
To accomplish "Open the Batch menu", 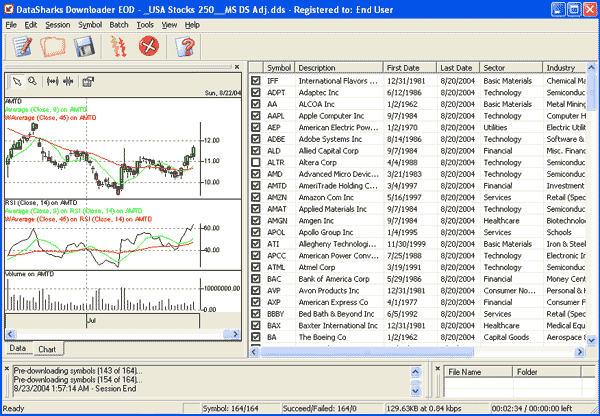I will [x=119, y=25].
